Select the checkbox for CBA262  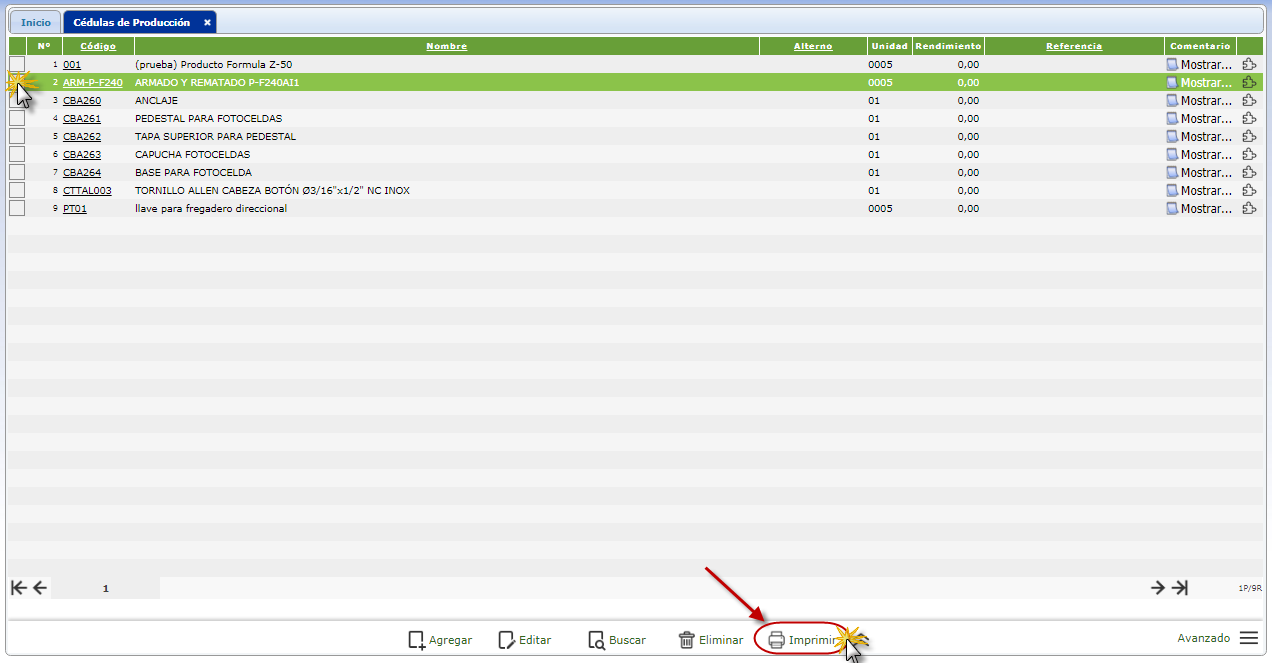(17, 136)
